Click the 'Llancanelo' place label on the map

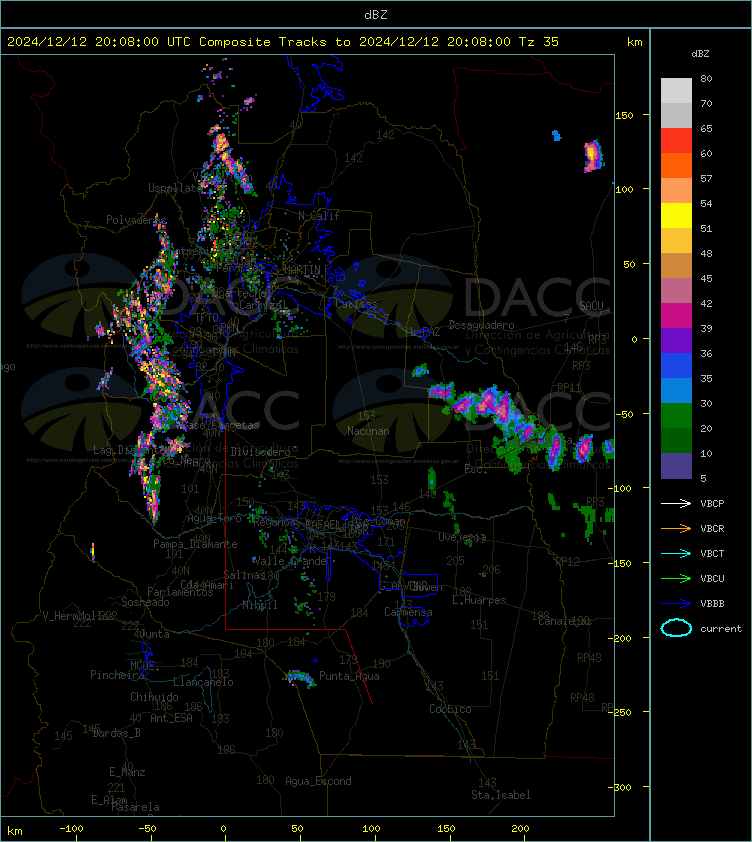pyautogui.click(x=203, y=682)
